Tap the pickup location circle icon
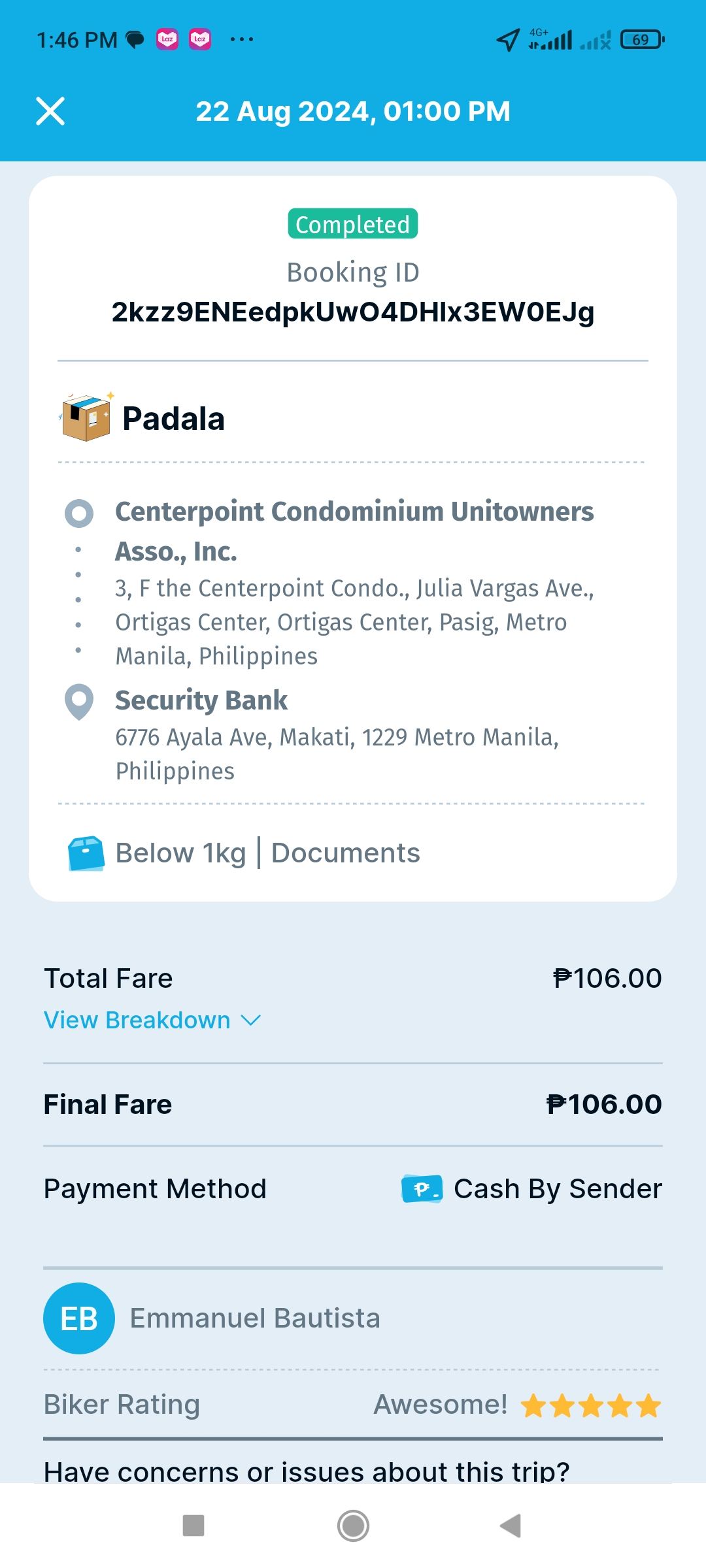This screenshot has height=1568, width=706. click(79, 514)
